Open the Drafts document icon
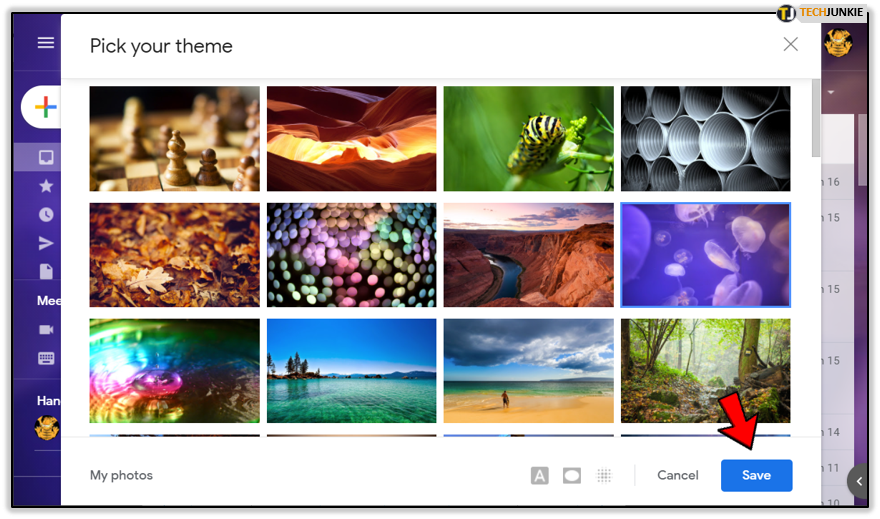Viewport: 880px width, 519px height. pos(46,272)
